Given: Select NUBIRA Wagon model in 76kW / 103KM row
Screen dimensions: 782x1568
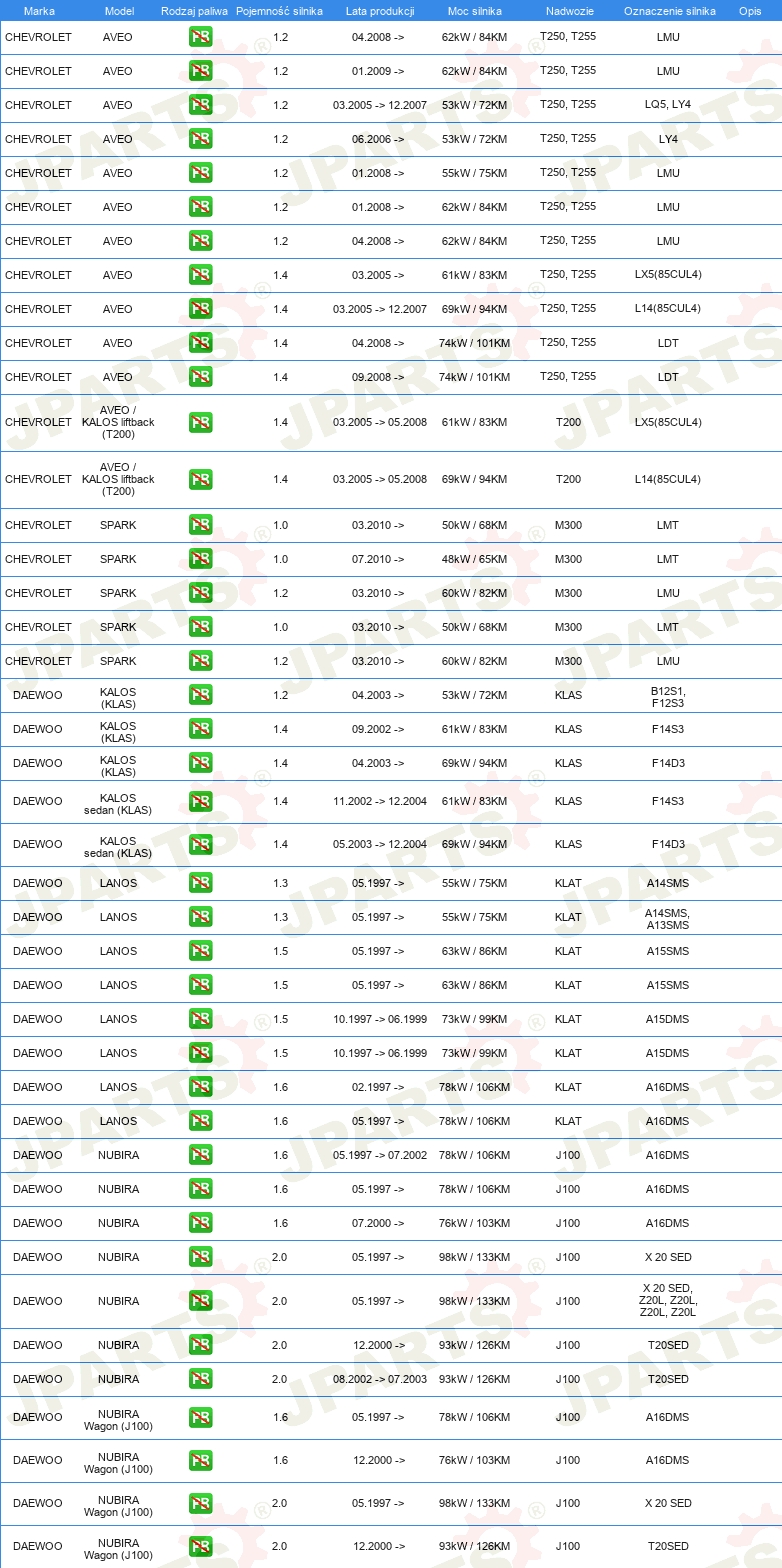Looking at the screenshot, I should pos(118,1463).
